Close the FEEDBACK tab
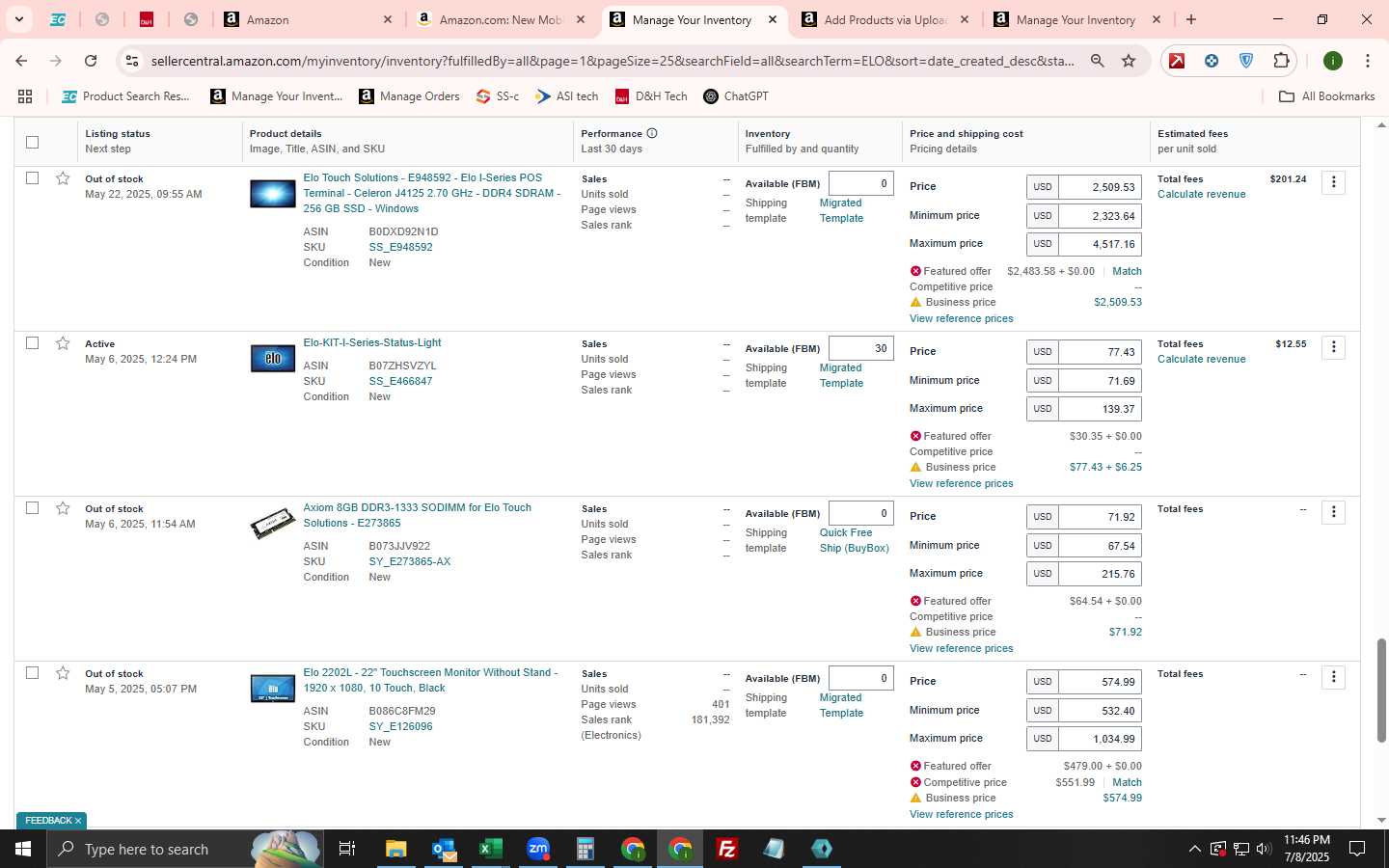This screenshot has width=1389, height=868. [x=78, y=821]
